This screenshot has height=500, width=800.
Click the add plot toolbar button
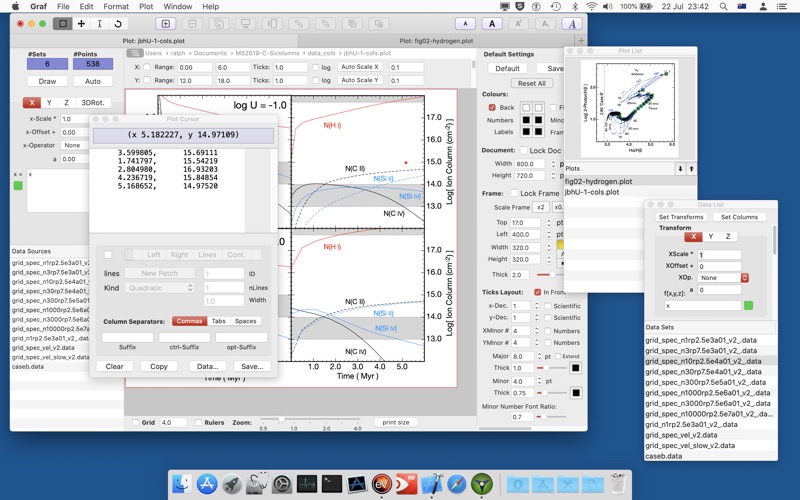tap(163, 23)
